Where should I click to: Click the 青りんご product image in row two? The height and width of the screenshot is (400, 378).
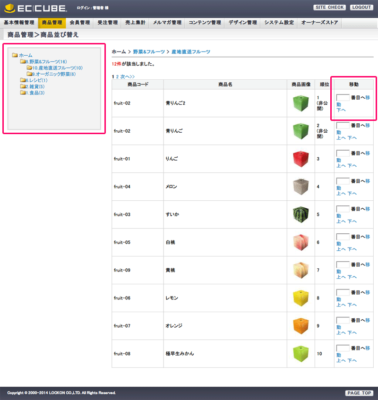(301, 131)
